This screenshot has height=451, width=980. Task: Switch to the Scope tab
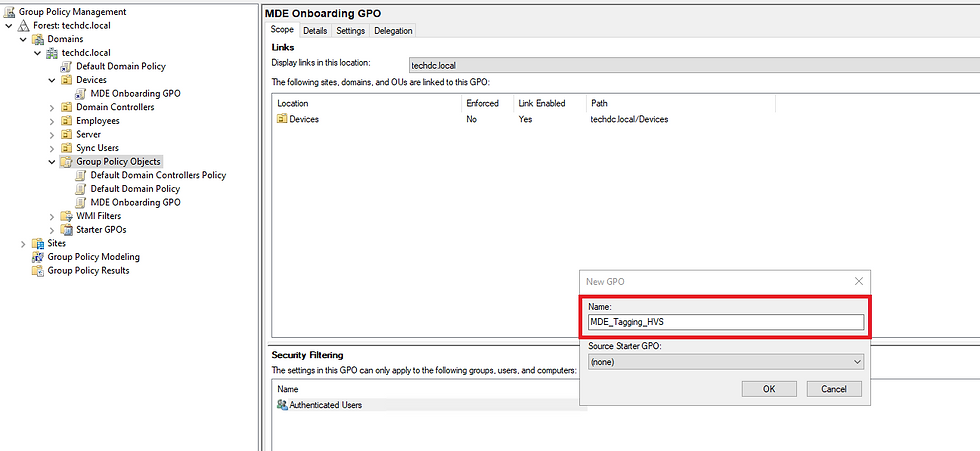pos(282,30)
